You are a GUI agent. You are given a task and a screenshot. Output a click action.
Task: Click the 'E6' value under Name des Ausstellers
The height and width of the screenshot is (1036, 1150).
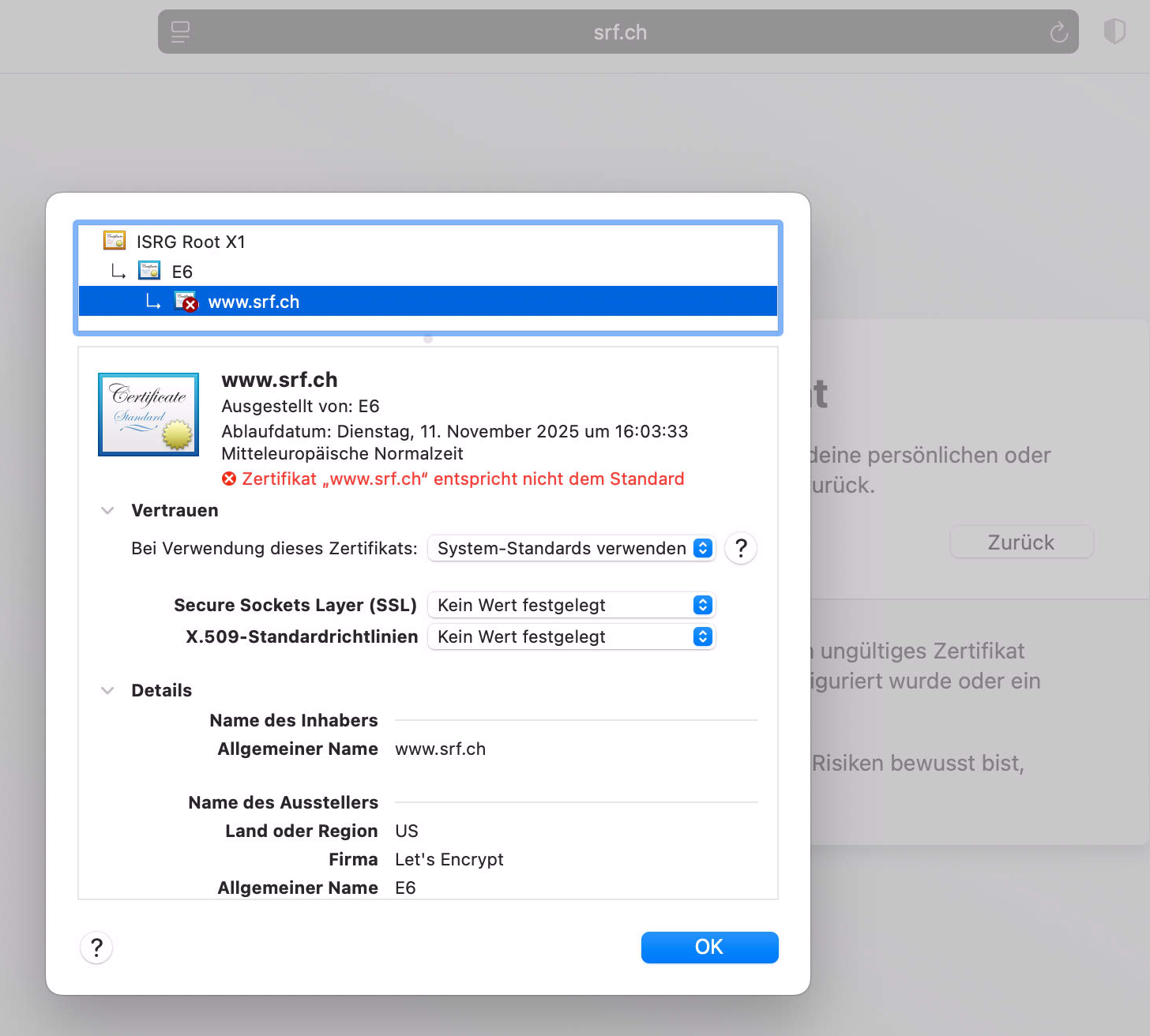click(x=405, y=888)
